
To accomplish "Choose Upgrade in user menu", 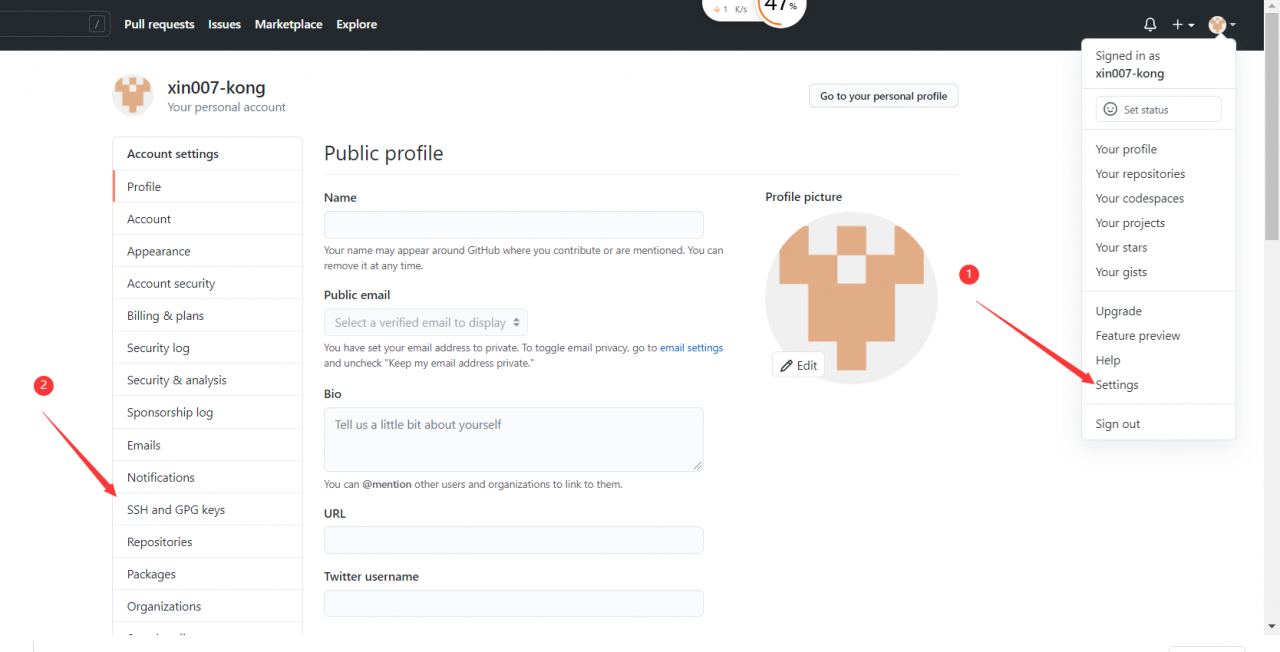I will pyautogui.click(x=1158, y=311).
